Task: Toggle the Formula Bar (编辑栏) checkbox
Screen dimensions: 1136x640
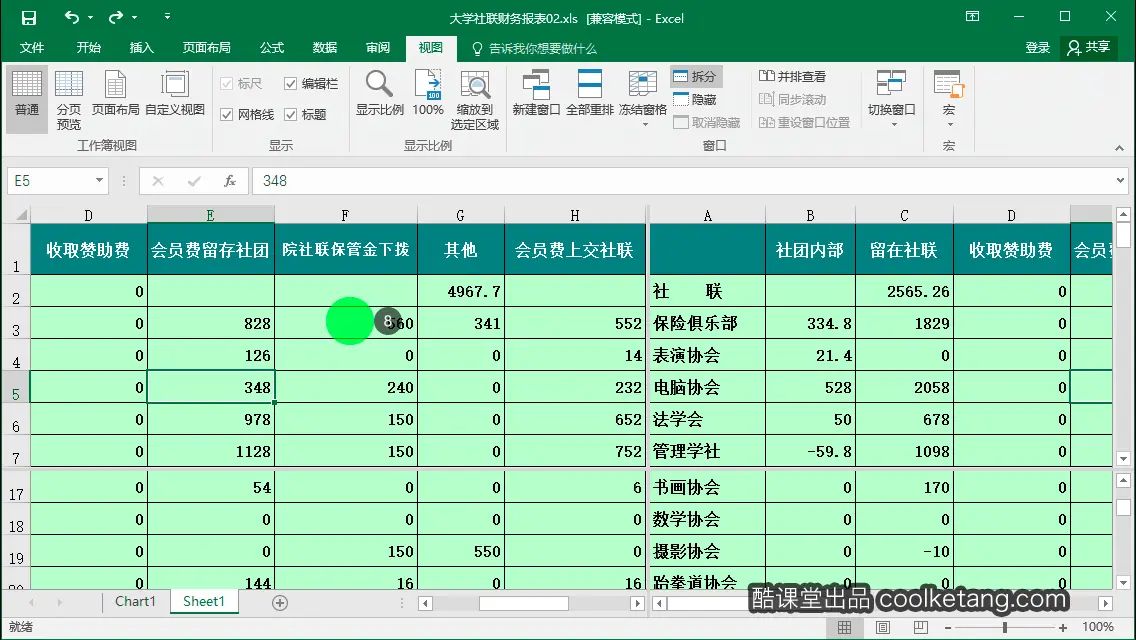Action: click(x=312, y=84)
